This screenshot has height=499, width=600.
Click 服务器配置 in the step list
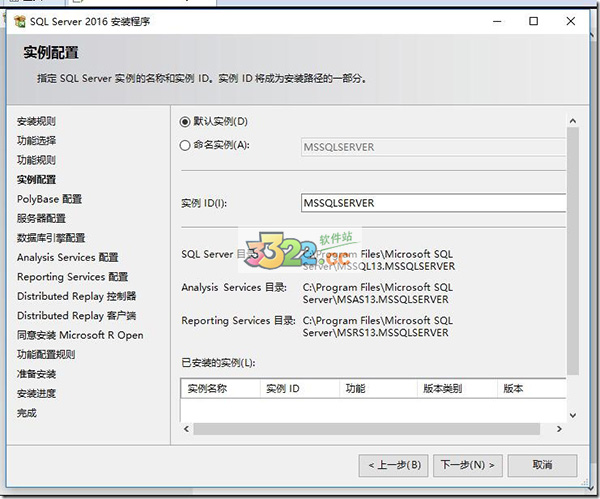41,219
